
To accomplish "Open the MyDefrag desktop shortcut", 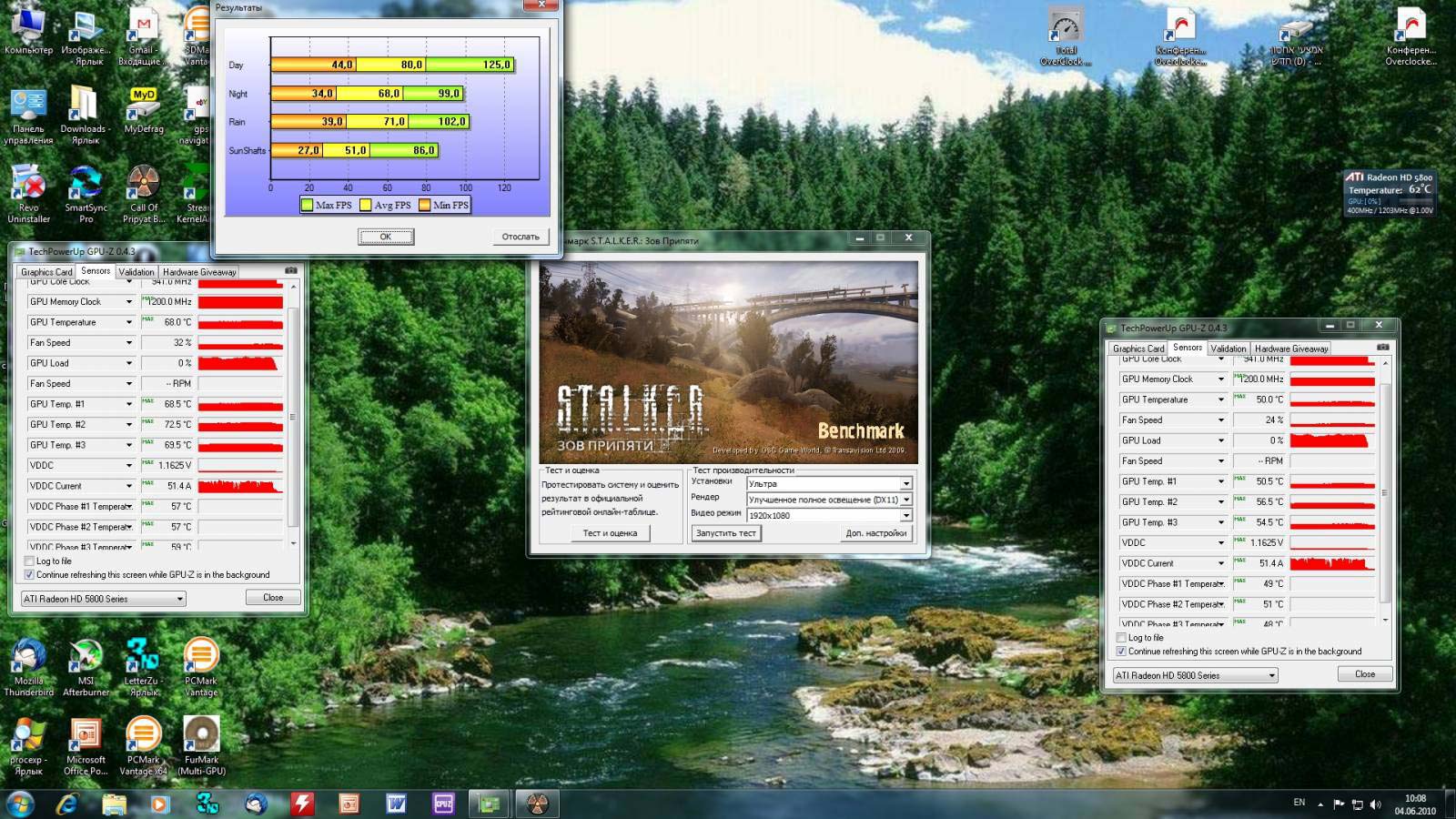I will tap(143, 104).
